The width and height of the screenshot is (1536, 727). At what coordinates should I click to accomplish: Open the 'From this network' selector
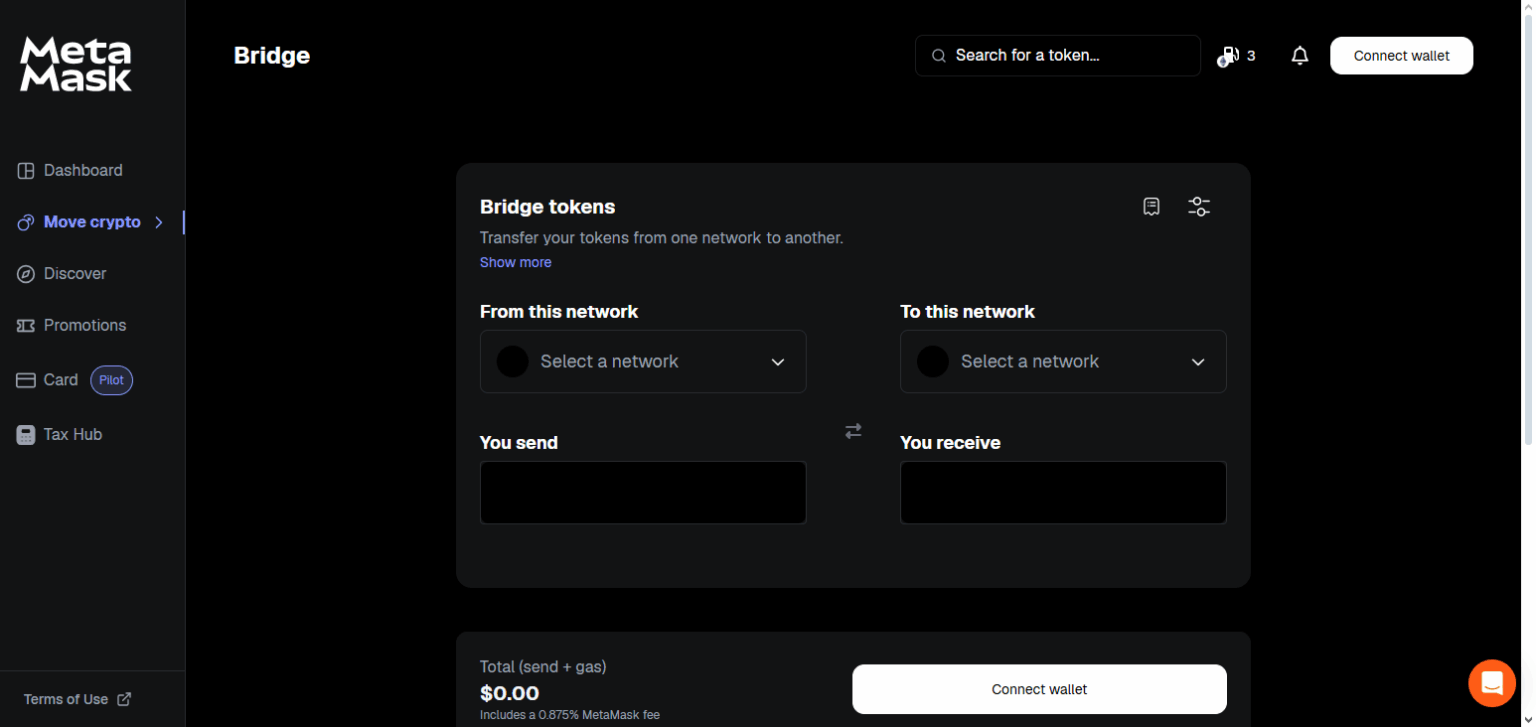(x=643, y=361)
